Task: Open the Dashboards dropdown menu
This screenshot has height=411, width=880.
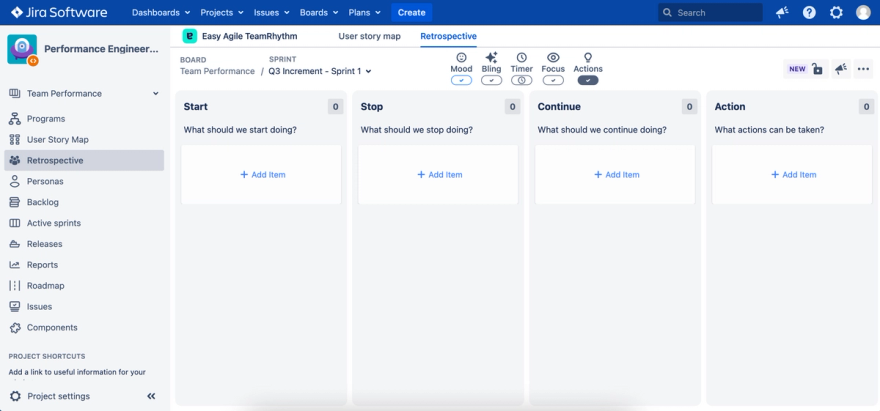Action: (161, 12)
